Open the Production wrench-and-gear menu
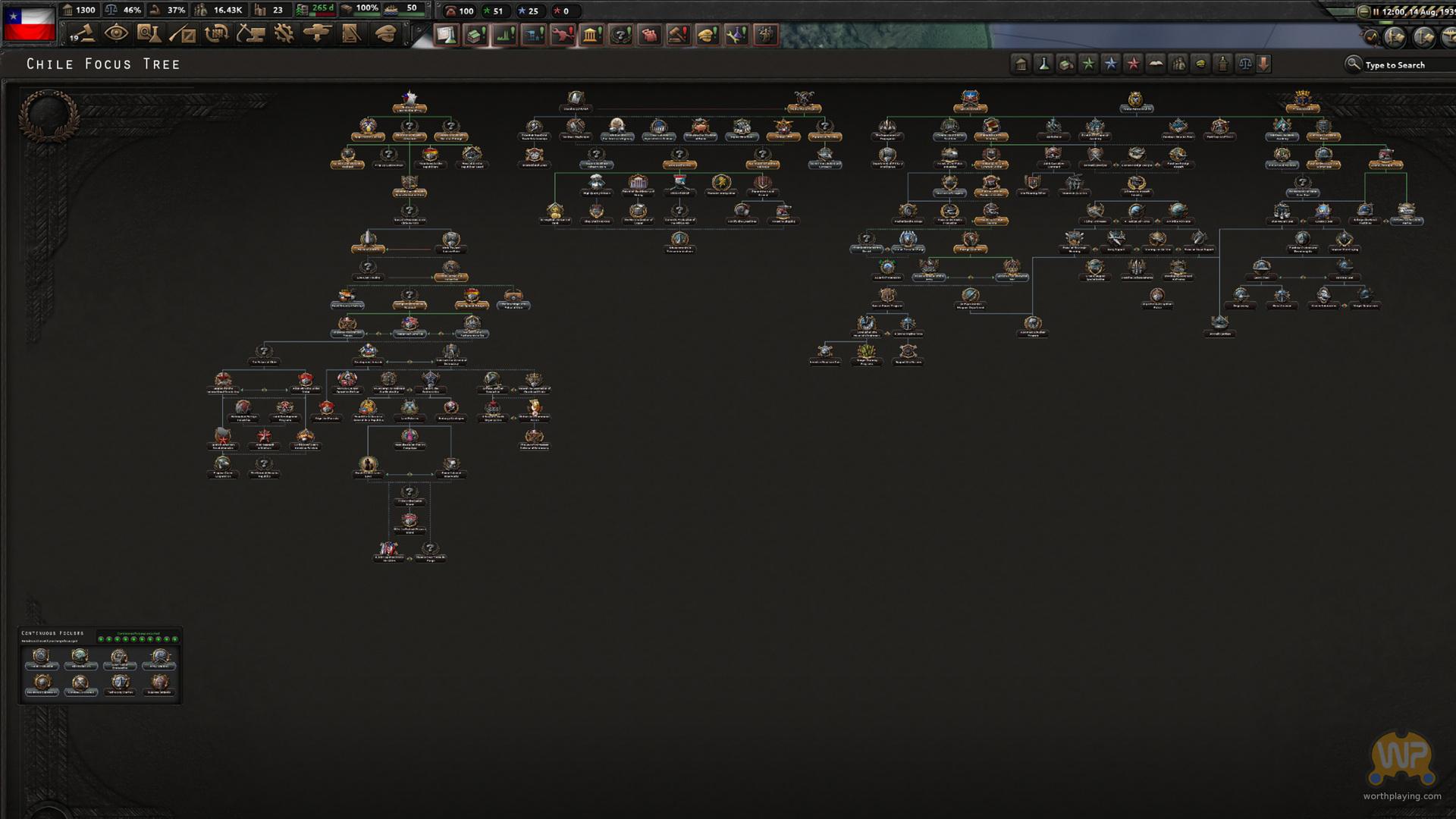 [x=284, y=33]
